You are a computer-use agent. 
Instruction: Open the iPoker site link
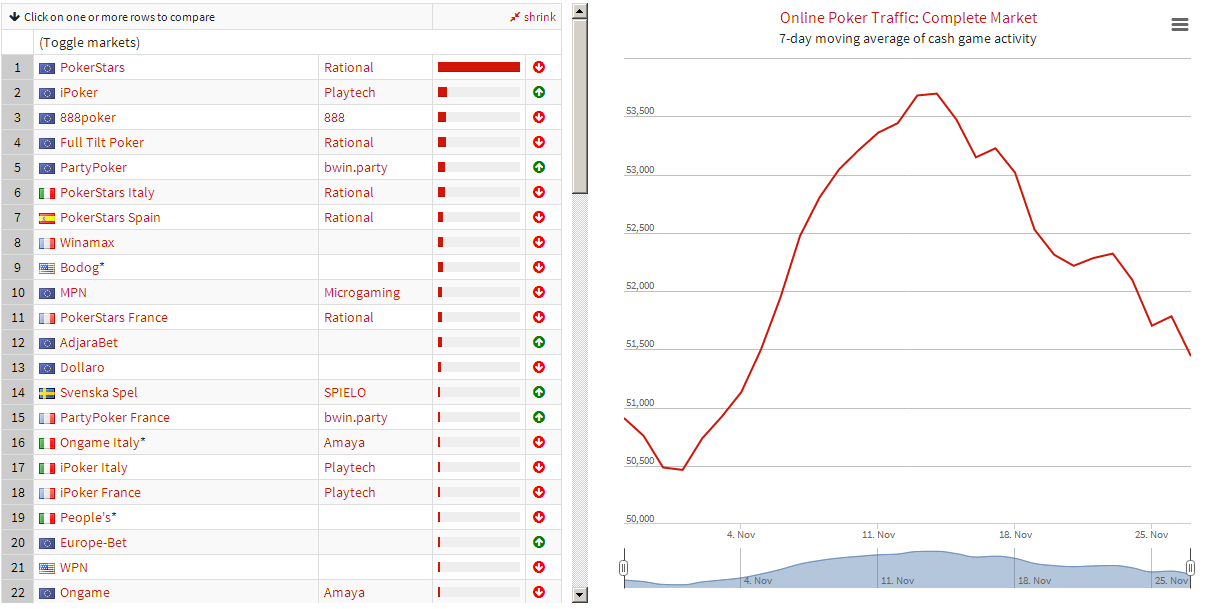pos(79,92)
